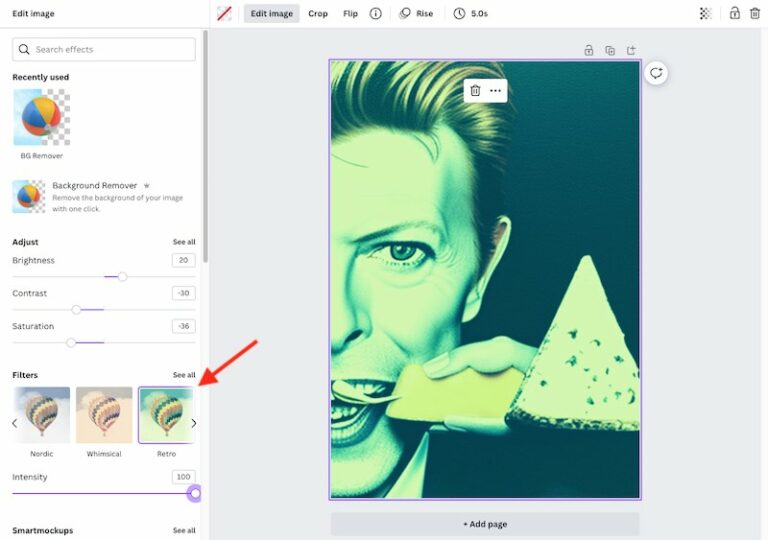Viewport: 768px width, 540px height.
Task: Click the Add page button
Action: pos(485,524)
